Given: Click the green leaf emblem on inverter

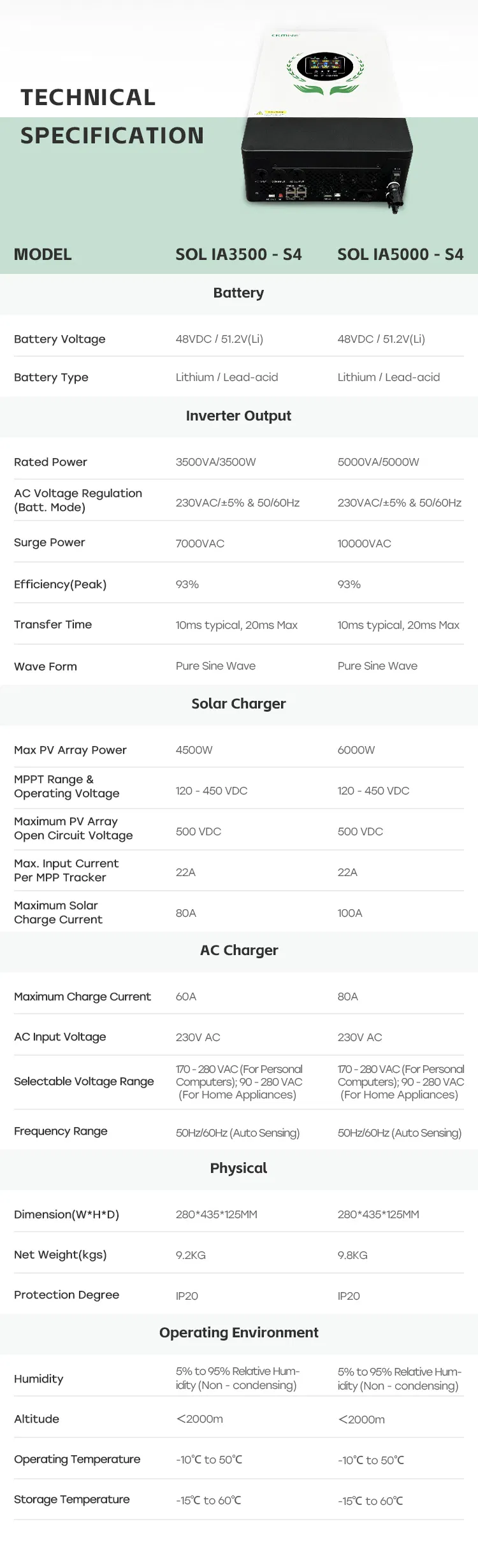Looking at the screenshot, I should click(x=326, y=86).
